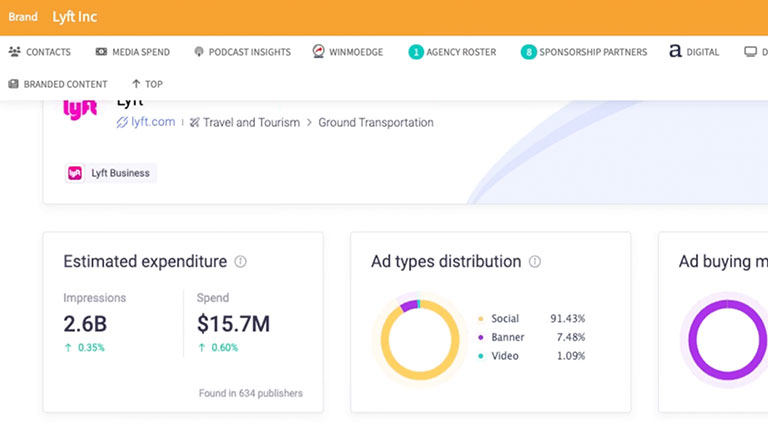
Task: Click the $15.7M spend value
Action: [x=234, y=324]
